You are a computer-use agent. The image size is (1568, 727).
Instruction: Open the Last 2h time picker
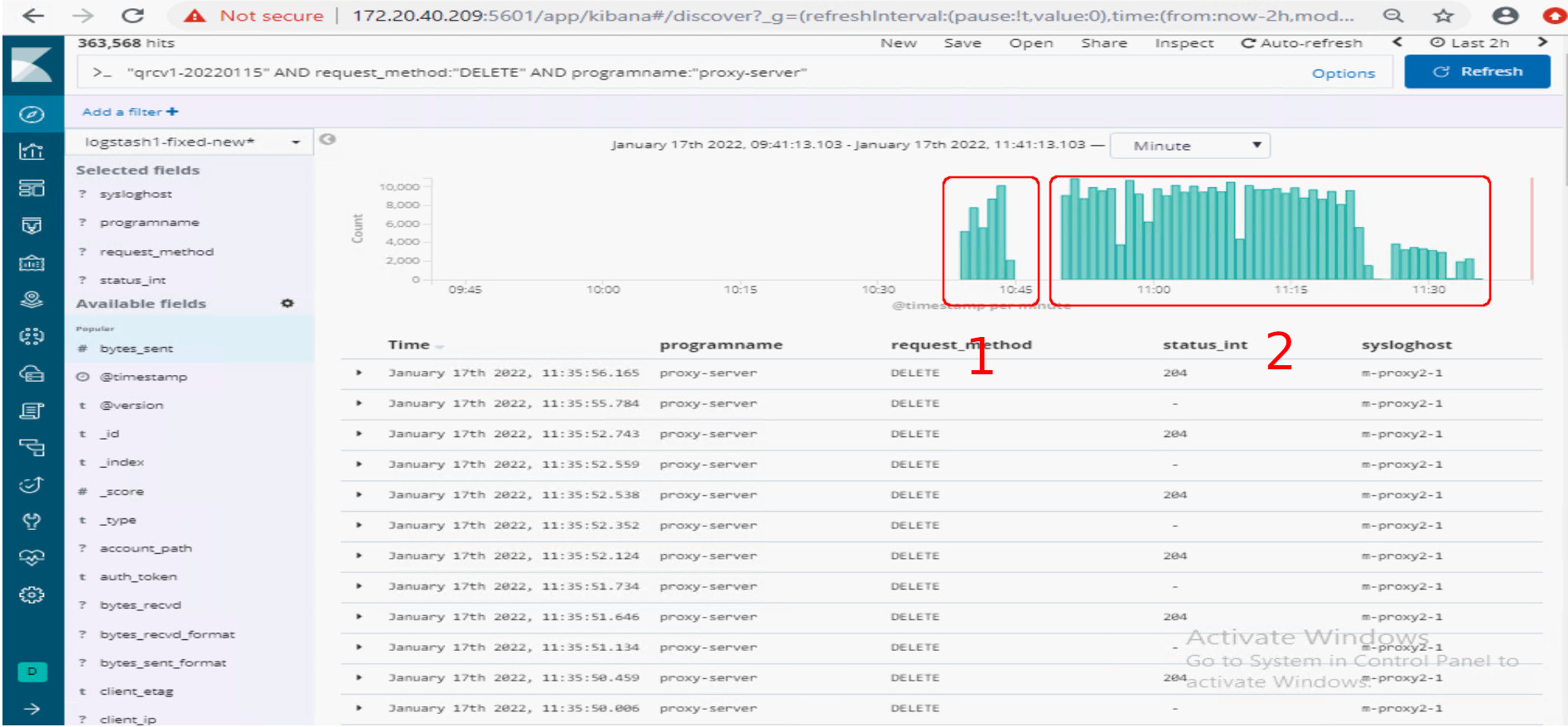[x=1470, y=43]
